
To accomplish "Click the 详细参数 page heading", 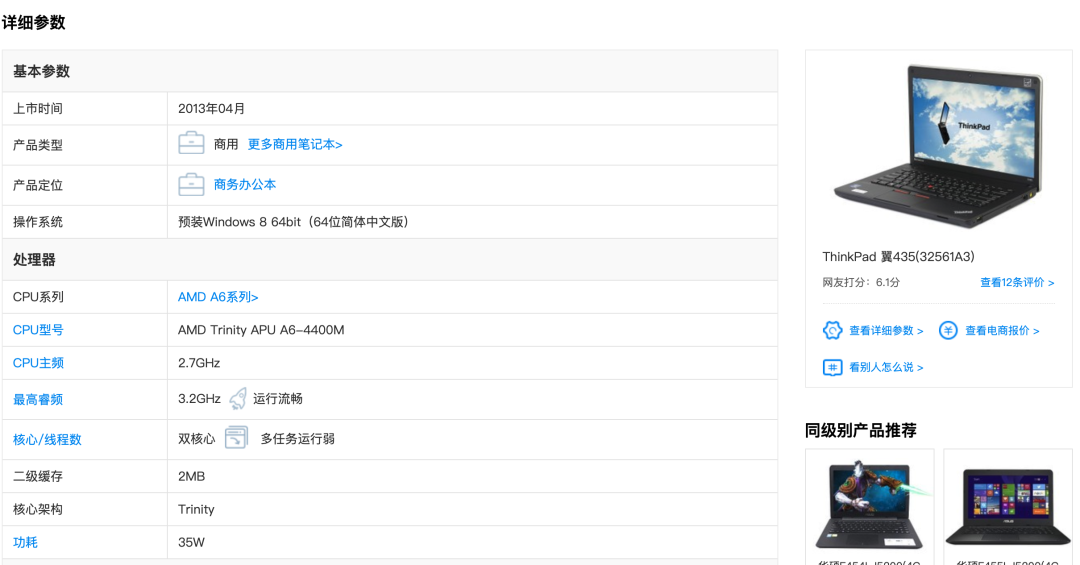I will click(33, 22).
